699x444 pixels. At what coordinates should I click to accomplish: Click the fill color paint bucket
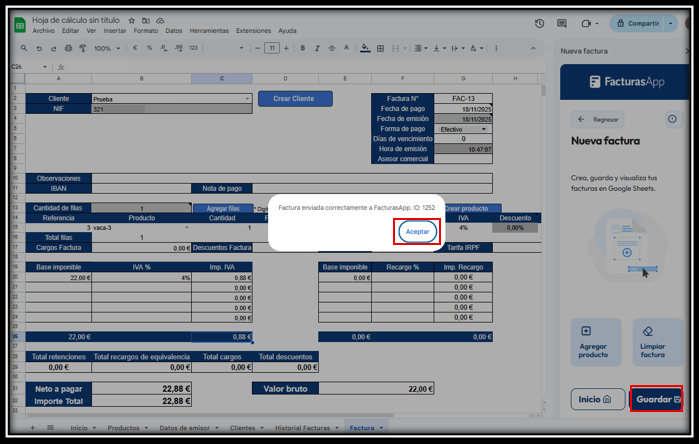[365, 48]
